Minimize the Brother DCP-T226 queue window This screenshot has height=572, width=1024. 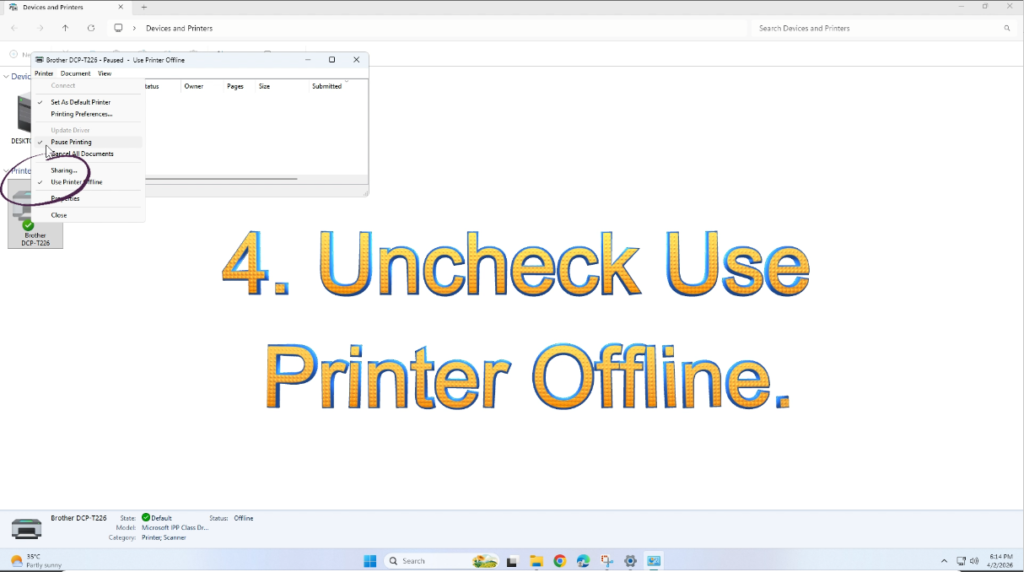tap(308, 60)
